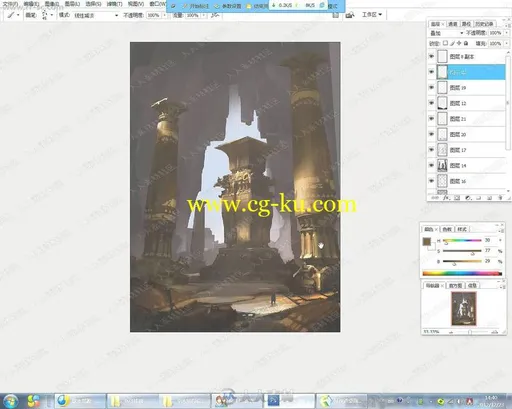Viewport: 512px width, 409px height.
Task: Switch to the Styles (样式) tab
Action: 462,229
